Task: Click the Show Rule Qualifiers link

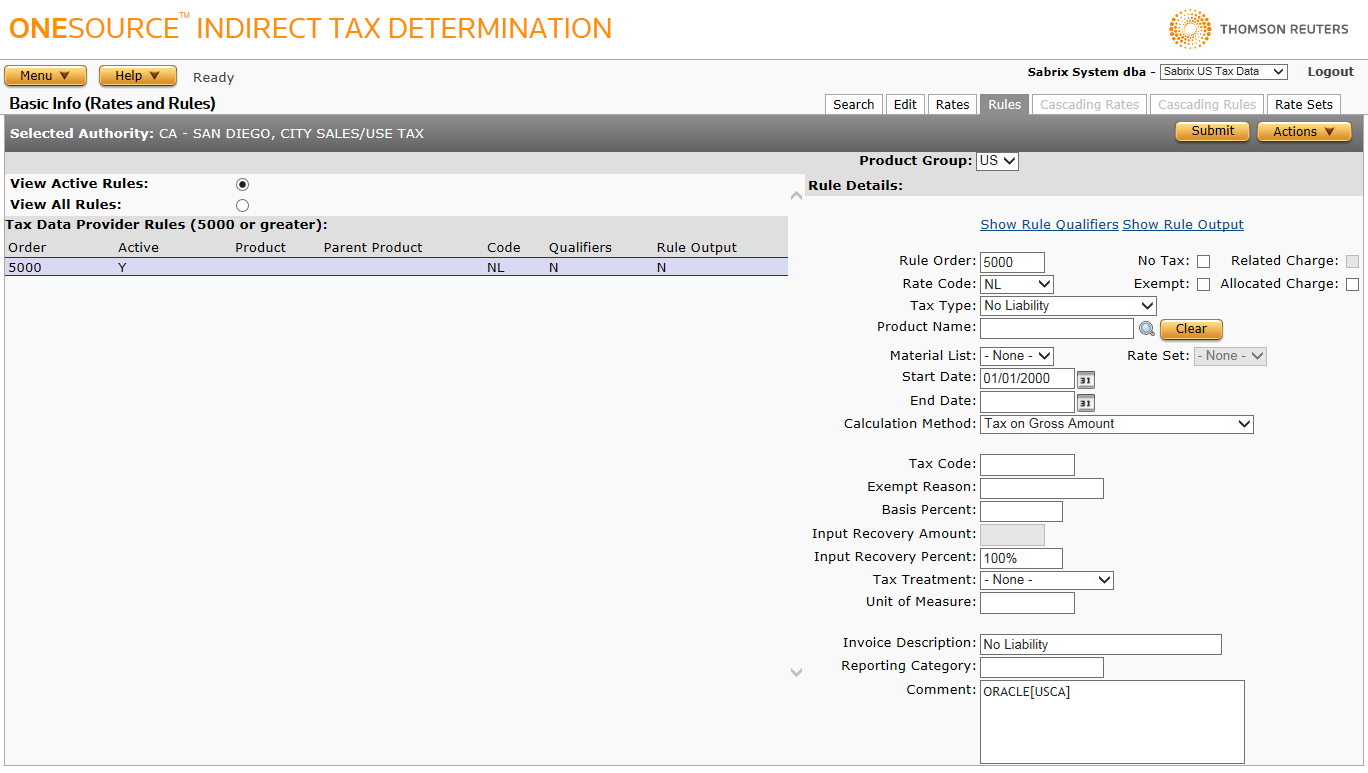Action: click(x=1049, y=225)
